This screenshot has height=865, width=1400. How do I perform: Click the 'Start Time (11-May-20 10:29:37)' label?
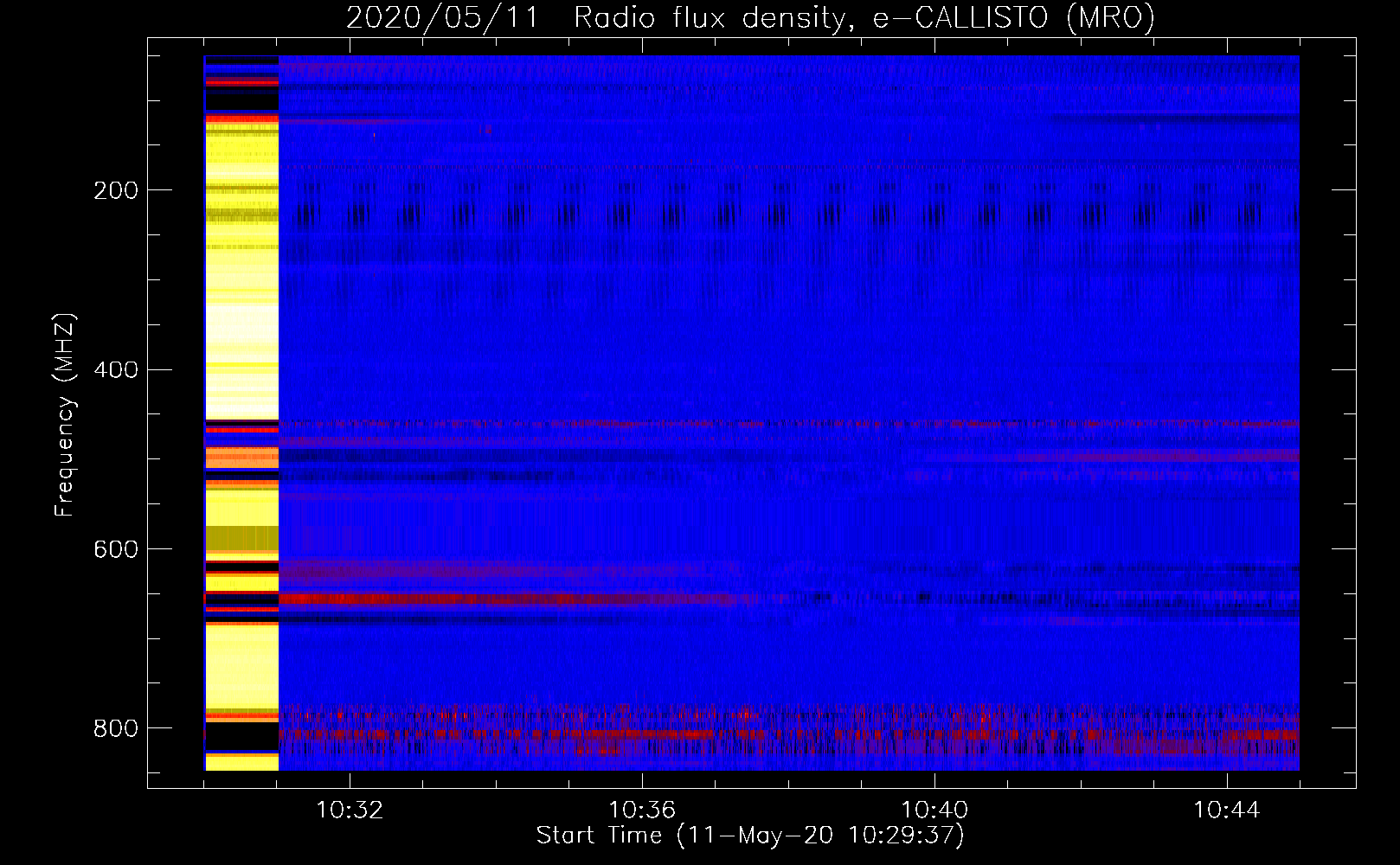tap(750, 835)
